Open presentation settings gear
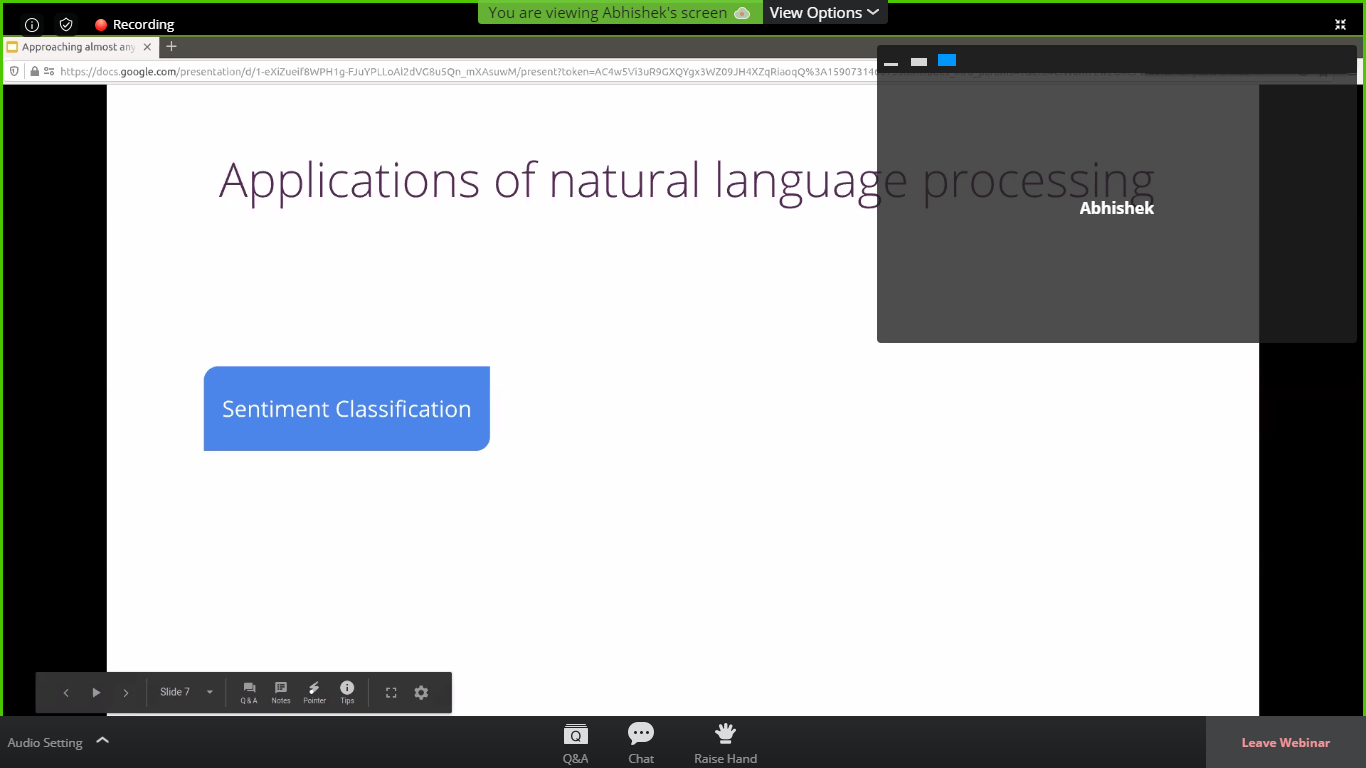 421,692
